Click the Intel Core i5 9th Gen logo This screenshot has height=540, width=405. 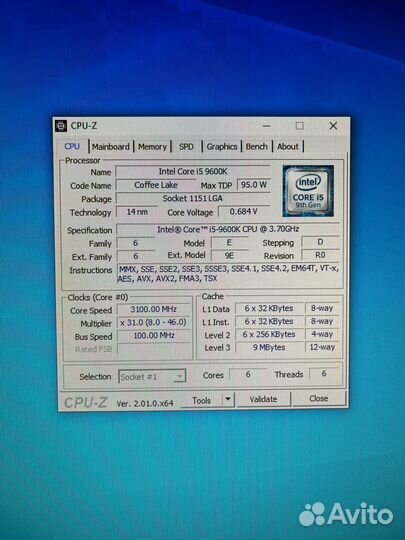tap(308, 191)
